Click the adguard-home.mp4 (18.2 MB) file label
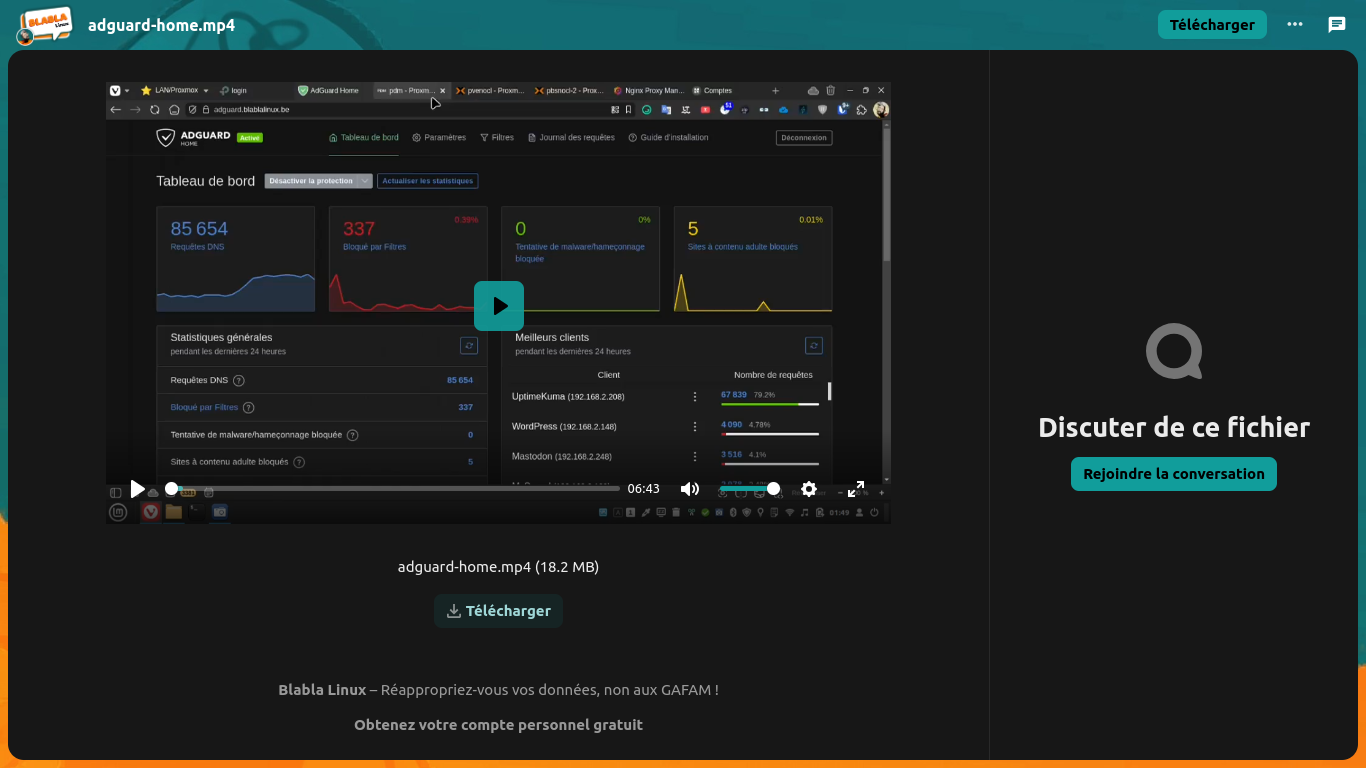The width and height of the screenshot is (1366, 768). coord(498,567)
